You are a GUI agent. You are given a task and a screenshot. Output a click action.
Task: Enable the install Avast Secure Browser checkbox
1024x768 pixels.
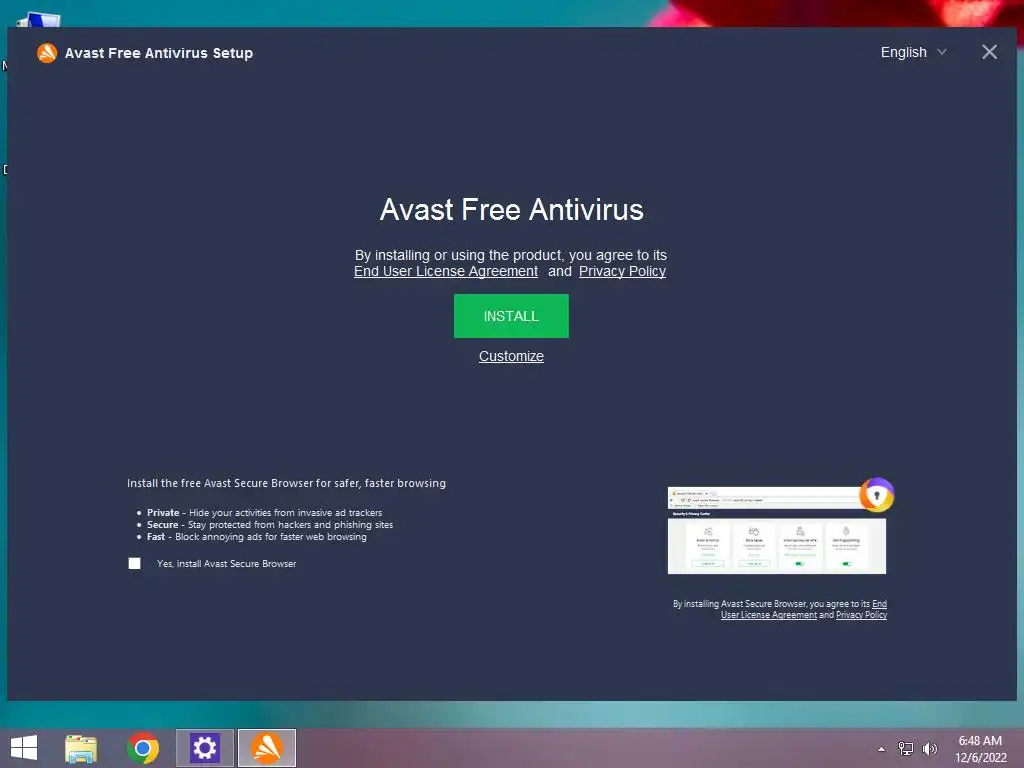tap(135, 563)
